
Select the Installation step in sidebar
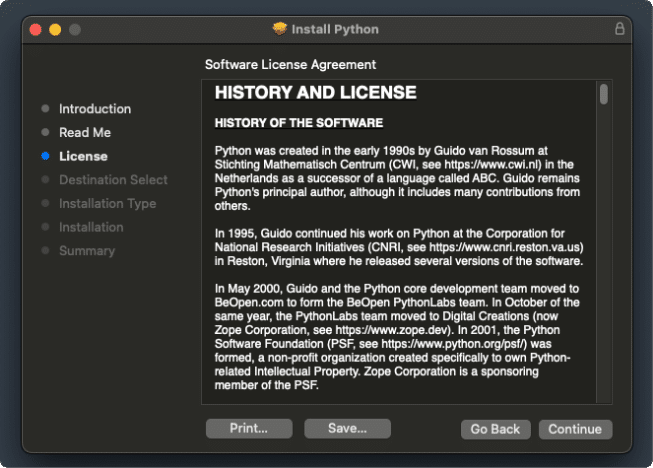(91, 227)
